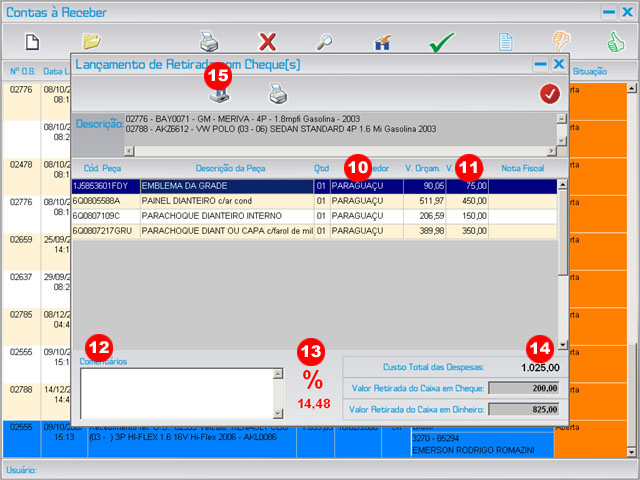Click the green thumbs-up icon
This screenshot has height=480, width=640.
point(616,42)
